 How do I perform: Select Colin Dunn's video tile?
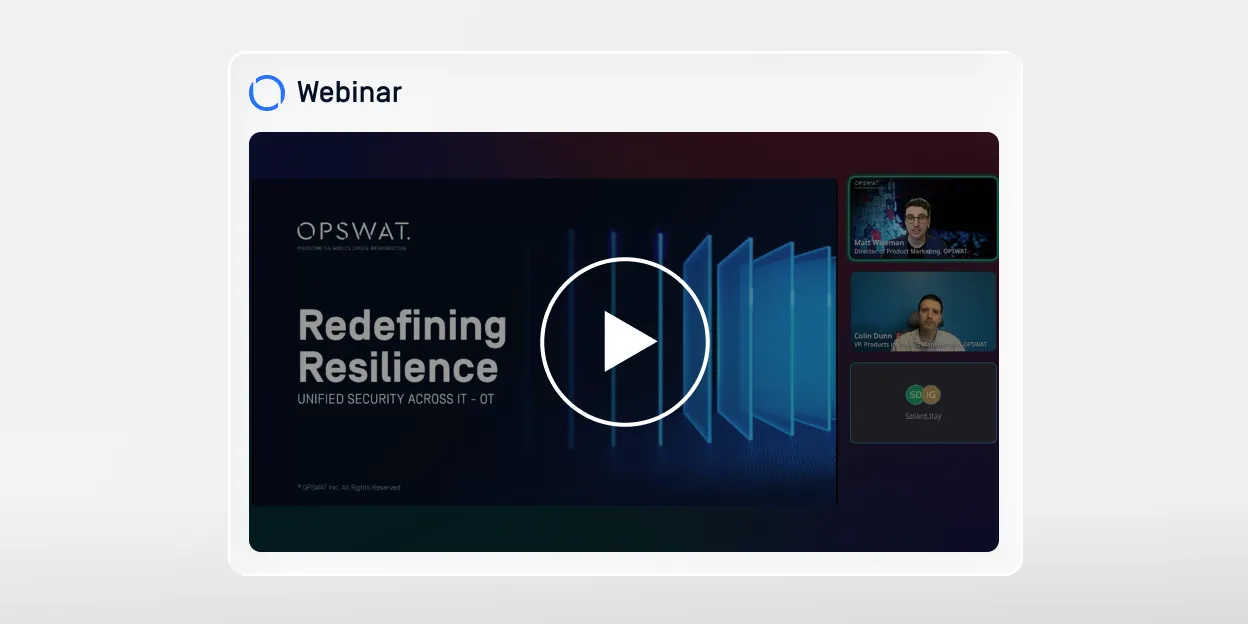(x=923, y=311)
